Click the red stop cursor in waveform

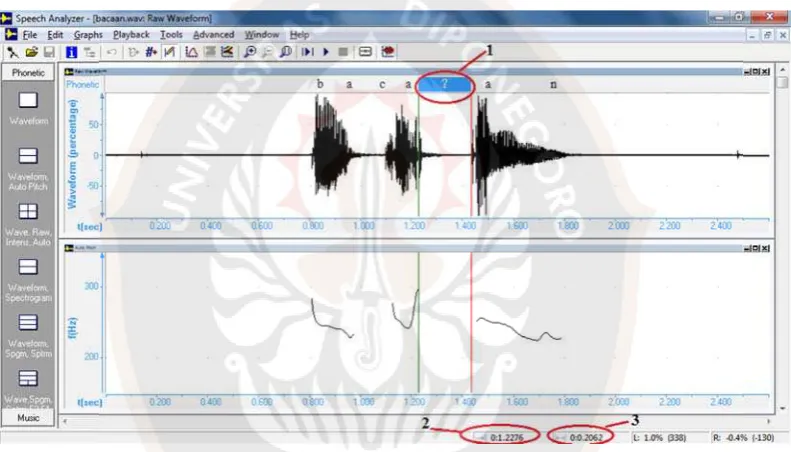(471, 156)
